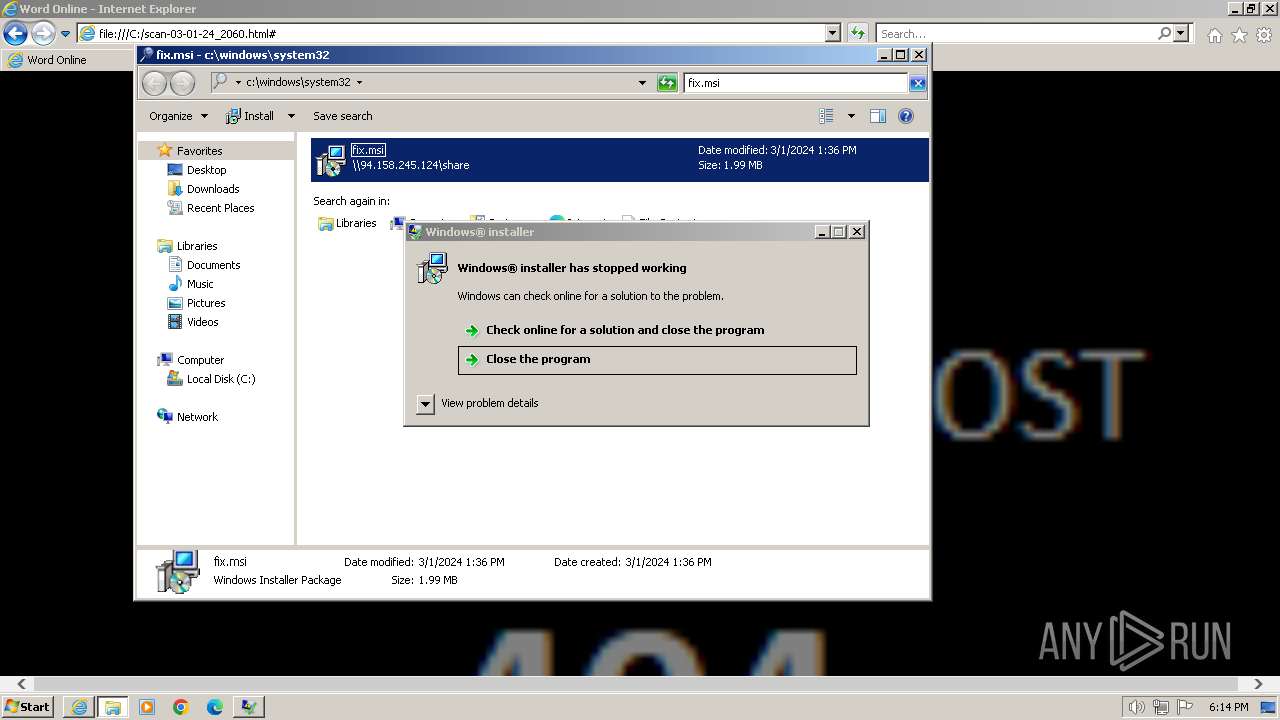This screenshot has height=720, width=1280.
Task: Click the volume speaker tray icon
Action: tap(1136, 707)
